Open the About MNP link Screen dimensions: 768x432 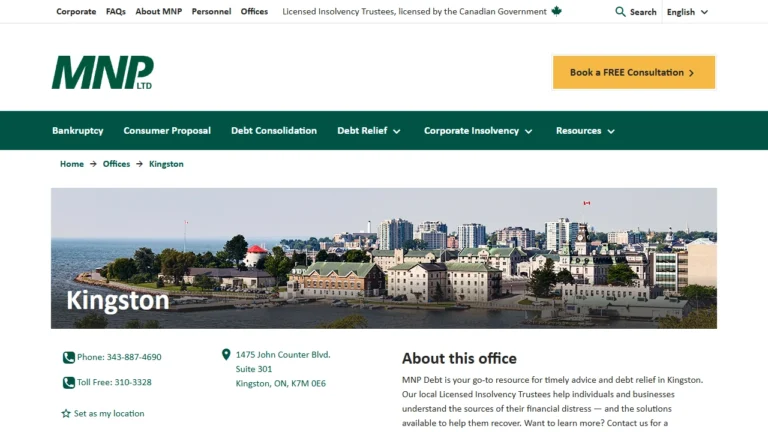[x=159, y=11]
